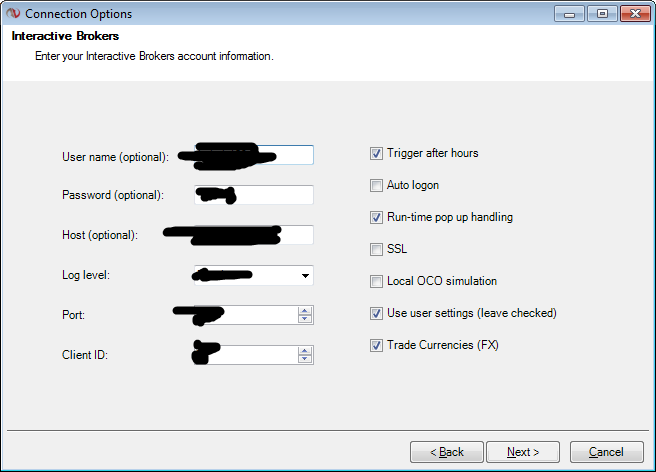This screenshot has width=656, height=472.
Task: Focus the Password input field
Action: coord(254,195)
